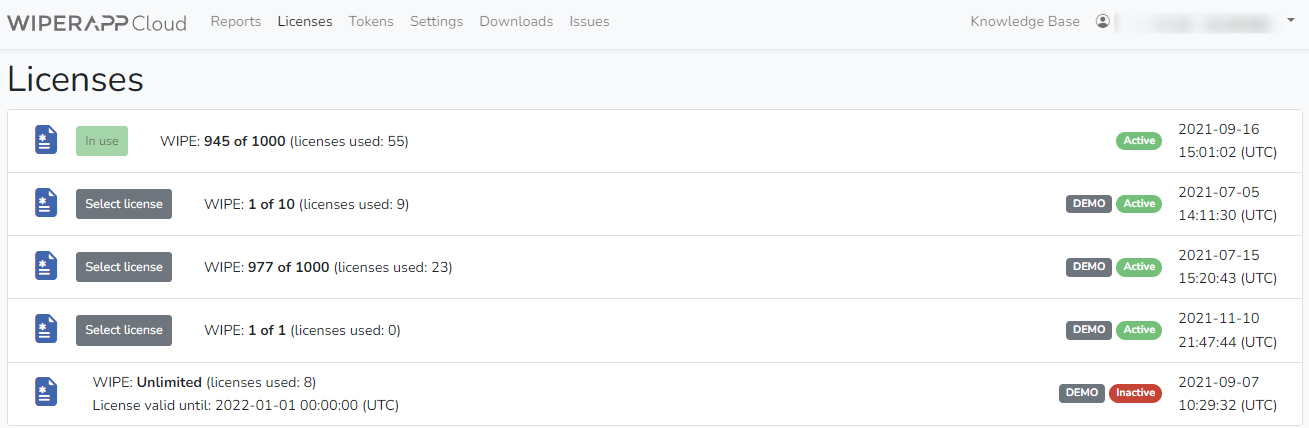Viewport: 1309px width, 428px height.
Task: Open the Settings page
Action: tap(436, 21)
